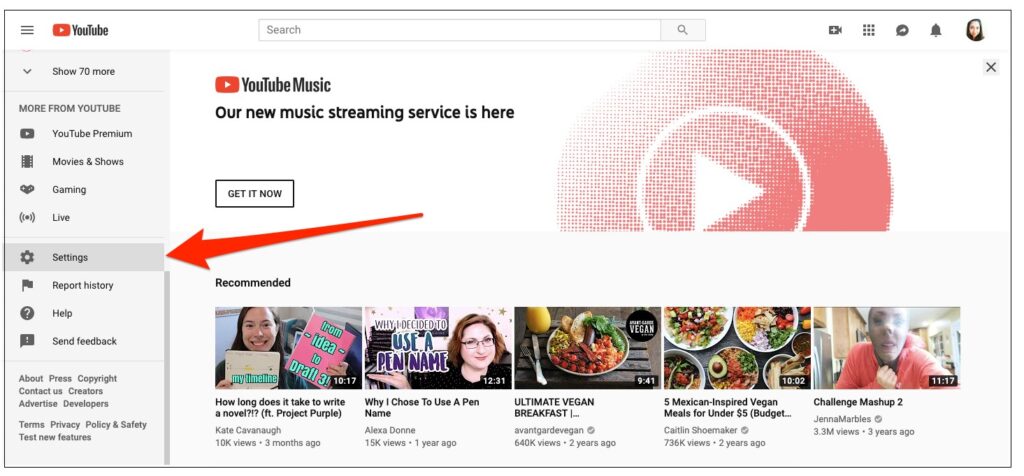
Task: Open Movies & Shows from sidebar
Action: point(84,161)
